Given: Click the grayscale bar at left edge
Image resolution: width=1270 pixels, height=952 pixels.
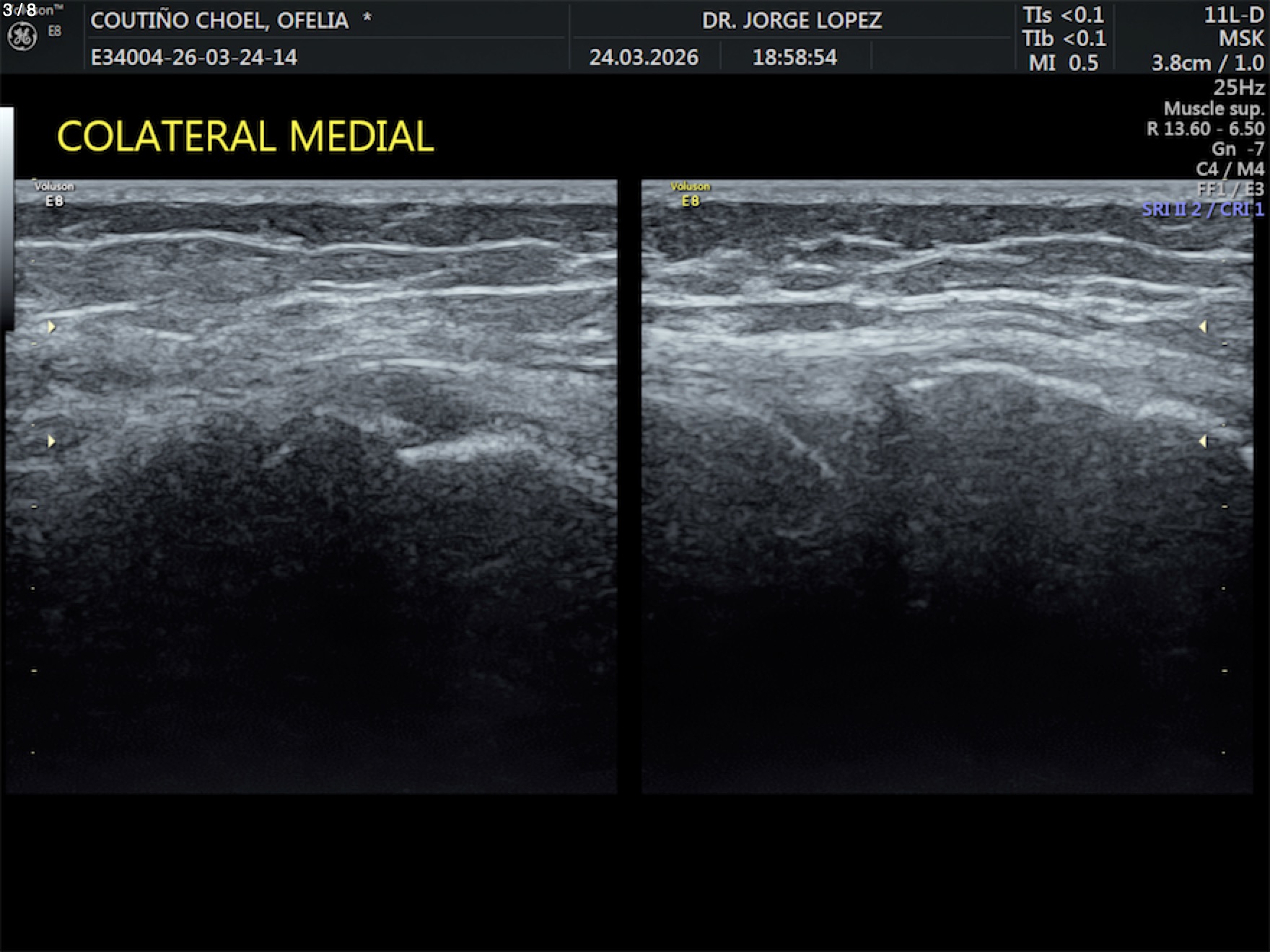Looking at the screenshot, I should (6, 216).
